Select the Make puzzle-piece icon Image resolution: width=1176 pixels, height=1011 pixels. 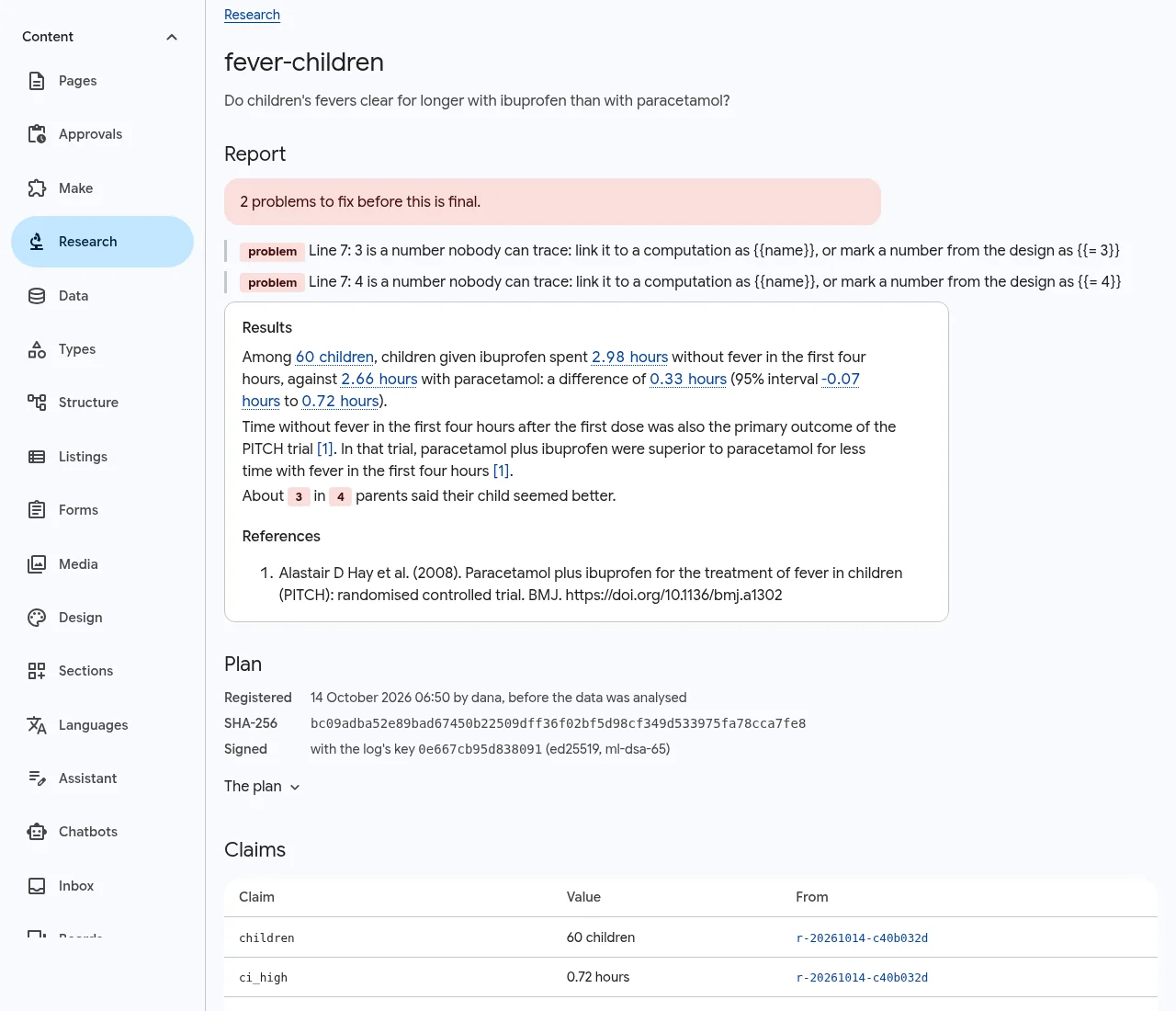(x=37, y=188)
